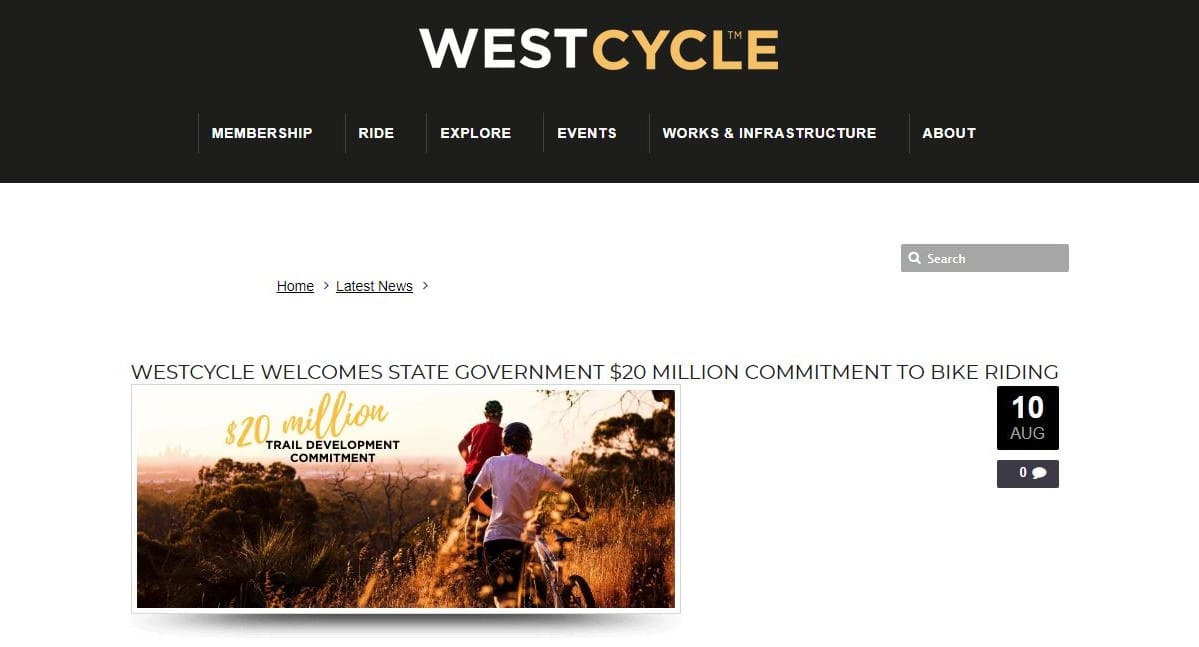Click the TM mark beside the logo
The height and width of the screenshot is (647, 1199).
[735, 35]
